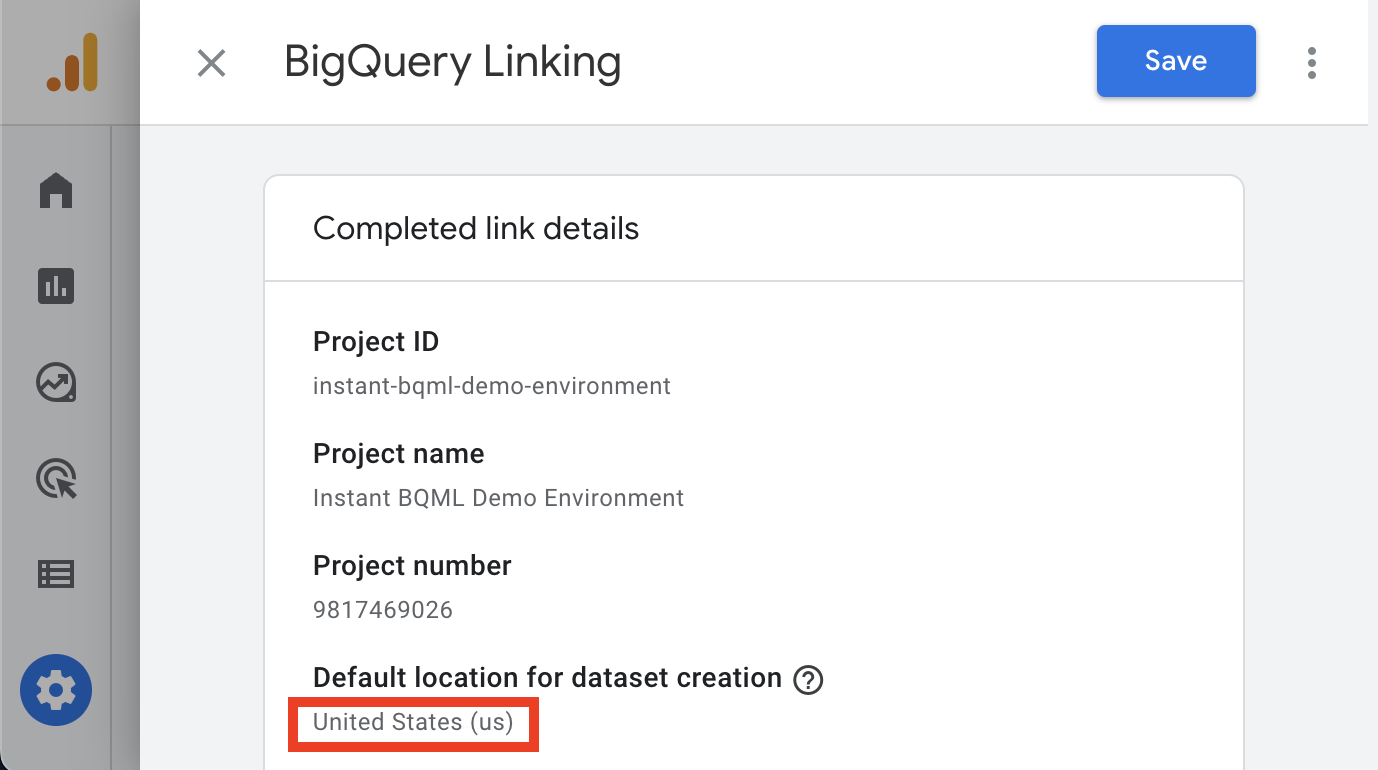Close the BigQuery Linking panel
This screenshot has height=770, width=1378.
211,64
